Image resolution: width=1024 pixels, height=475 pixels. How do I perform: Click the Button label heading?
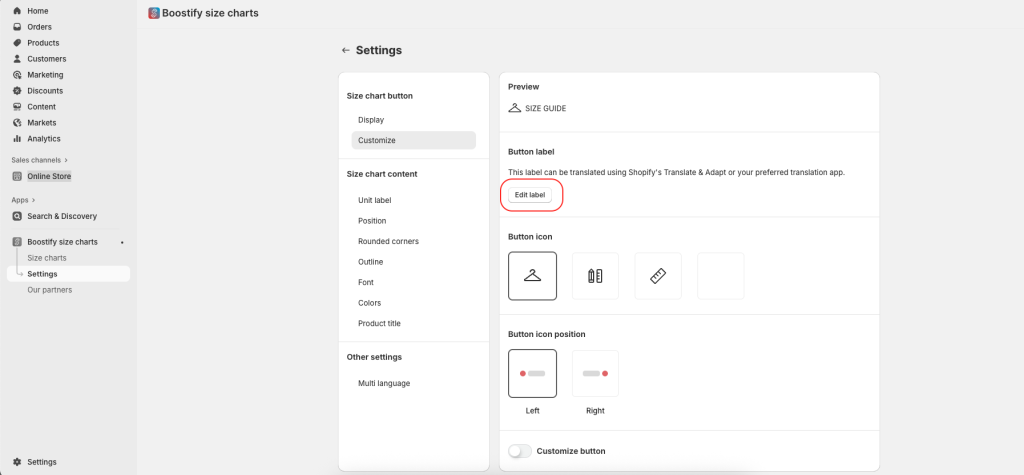pos(531,152)
